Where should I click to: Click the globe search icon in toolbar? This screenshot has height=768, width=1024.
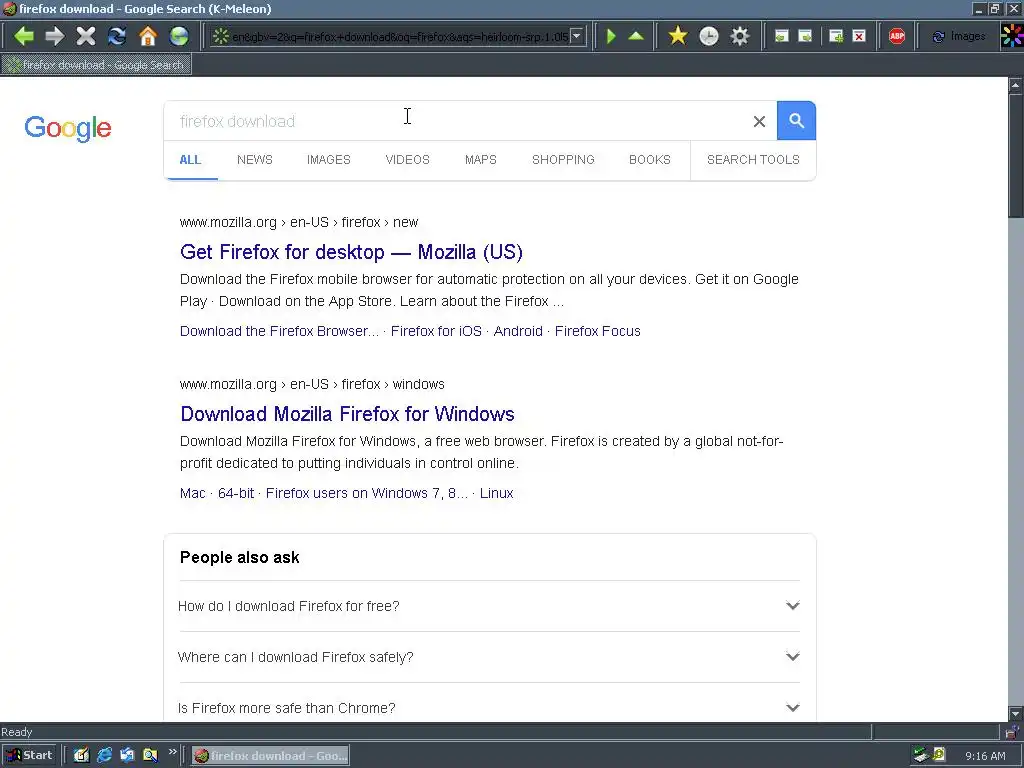179,36
